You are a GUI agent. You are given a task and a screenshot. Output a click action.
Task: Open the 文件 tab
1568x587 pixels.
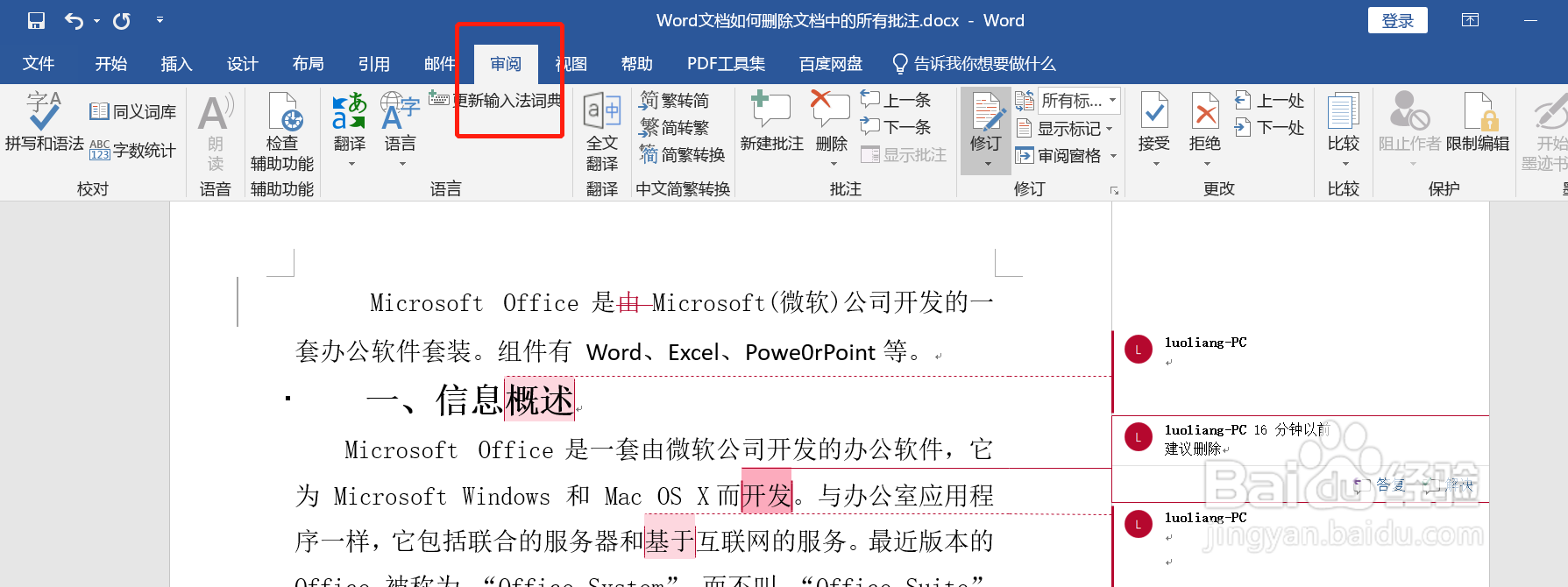pyautogui.click(x=39, y=63)
